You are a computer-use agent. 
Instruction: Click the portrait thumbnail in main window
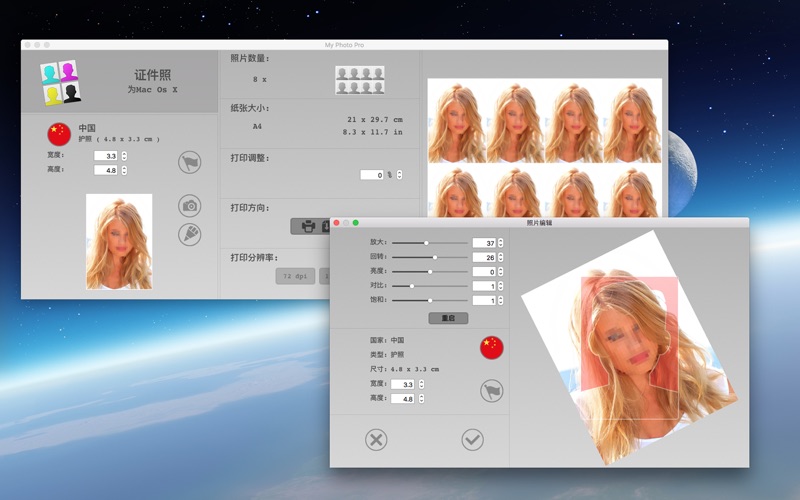point(119,242)
